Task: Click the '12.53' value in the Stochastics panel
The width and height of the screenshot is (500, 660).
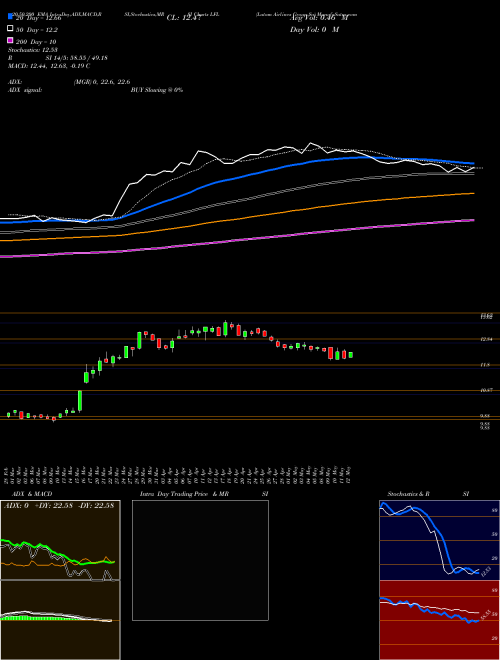Action: click(486, 572)
